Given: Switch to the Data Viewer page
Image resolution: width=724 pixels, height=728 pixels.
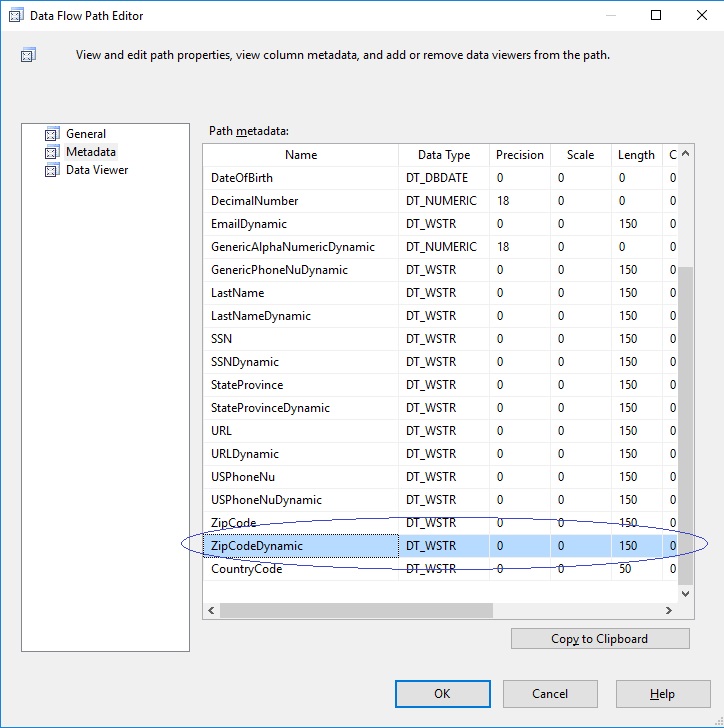Looking at the screenshot, I should click(x=97, y=170).
